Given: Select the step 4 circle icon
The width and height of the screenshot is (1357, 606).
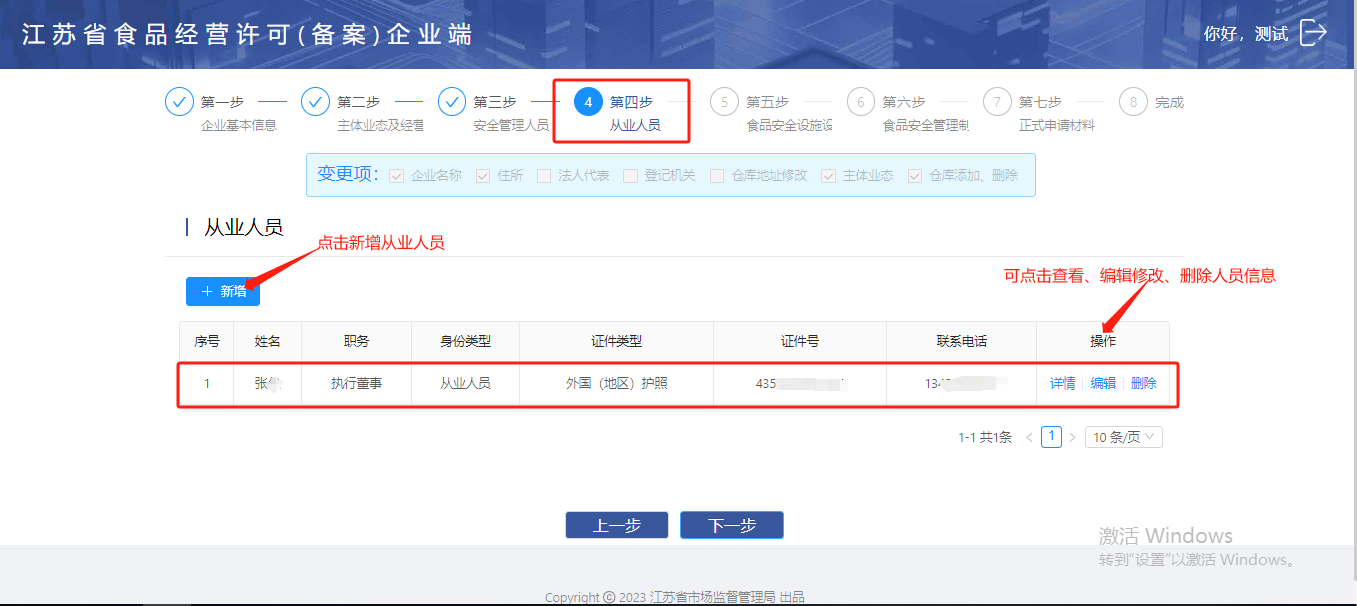Looking at the screenshot, I should [x=588, y=102].
